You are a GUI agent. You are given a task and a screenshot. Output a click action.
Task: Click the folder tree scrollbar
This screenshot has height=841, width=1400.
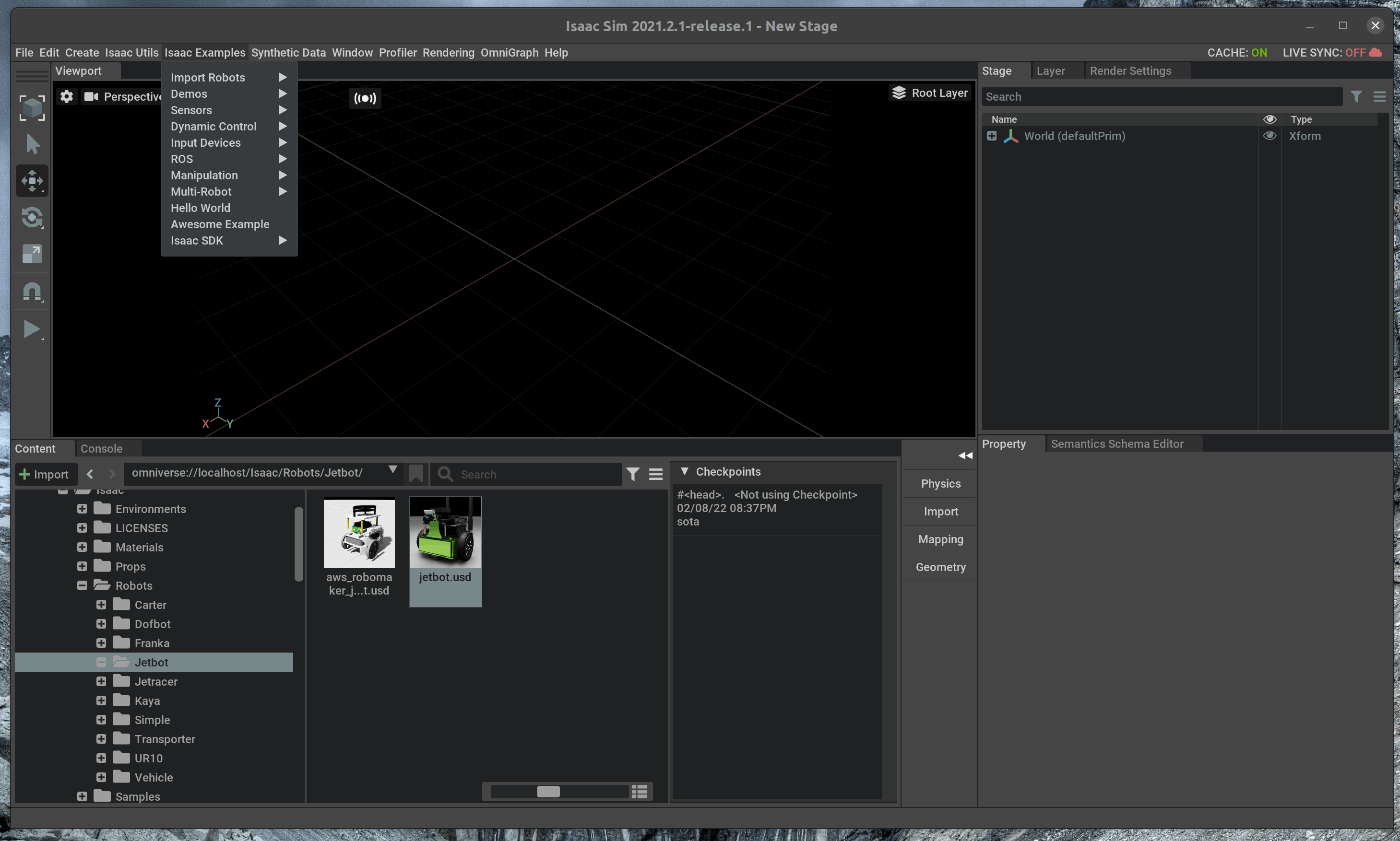coord(298,543)
